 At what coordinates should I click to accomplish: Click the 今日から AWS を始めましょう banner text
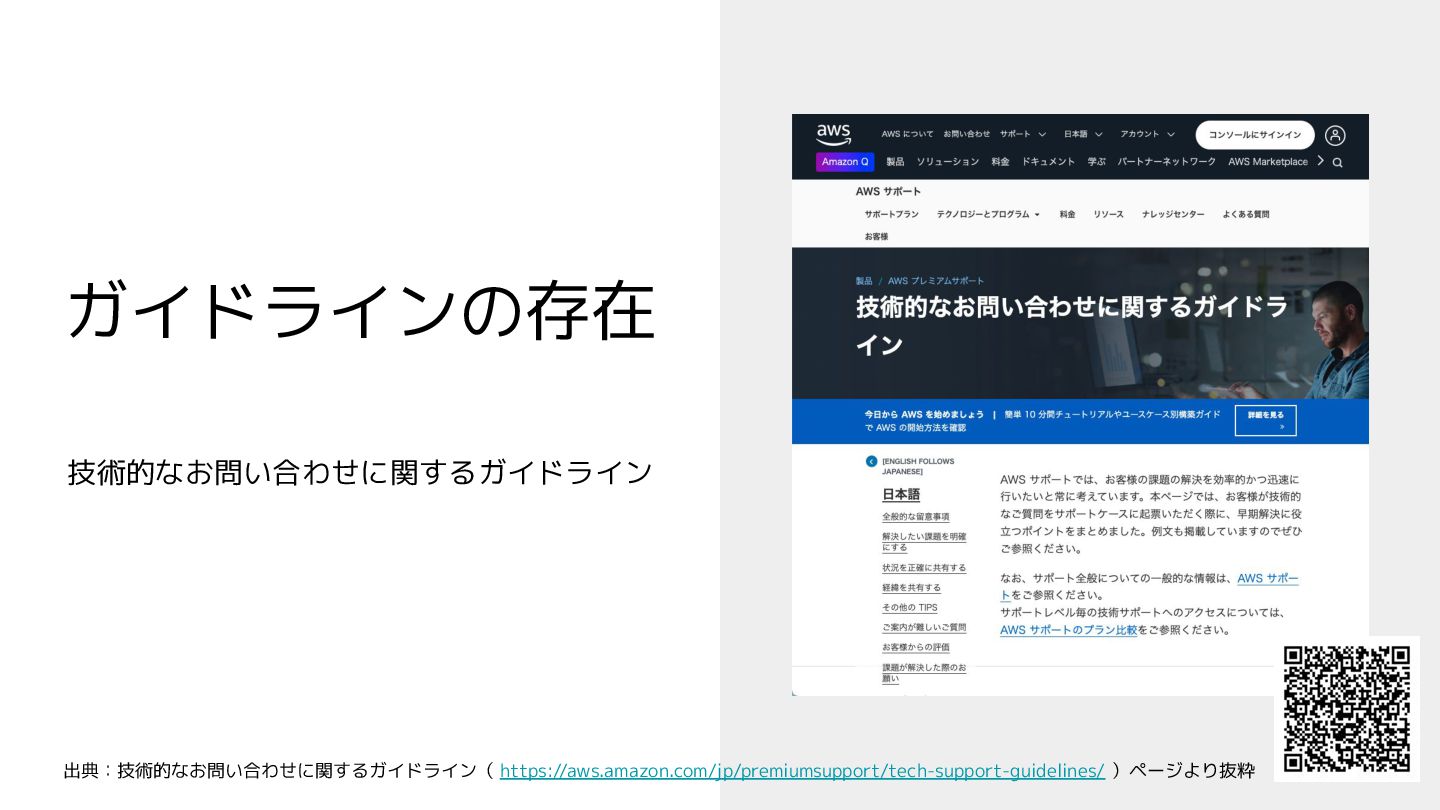tap(924, 414)
